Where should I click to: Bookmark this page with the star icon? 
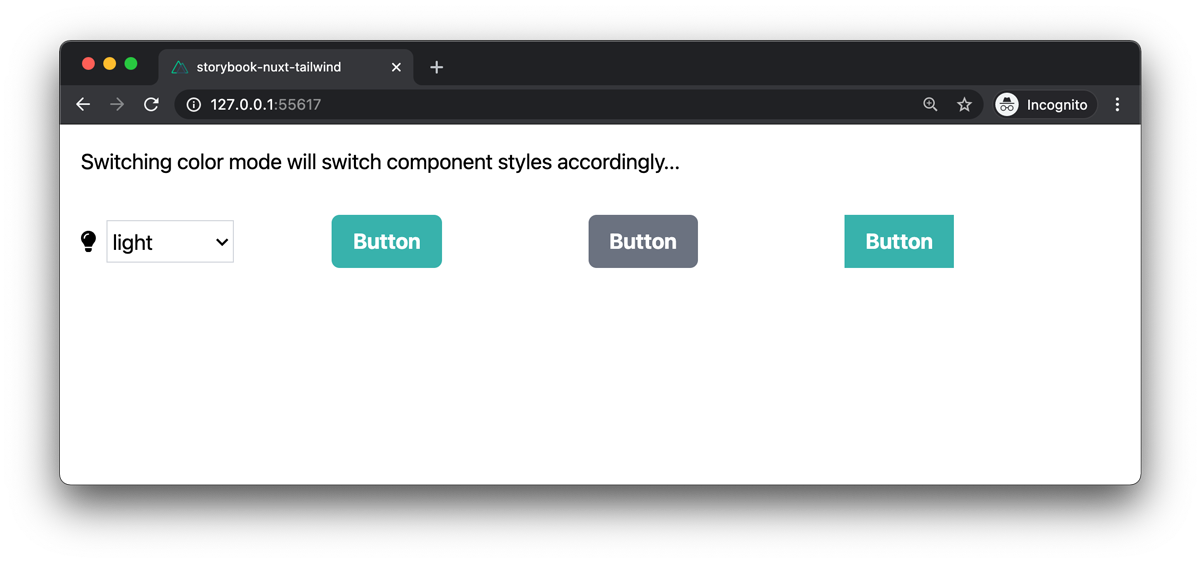[x=964, y=104]
